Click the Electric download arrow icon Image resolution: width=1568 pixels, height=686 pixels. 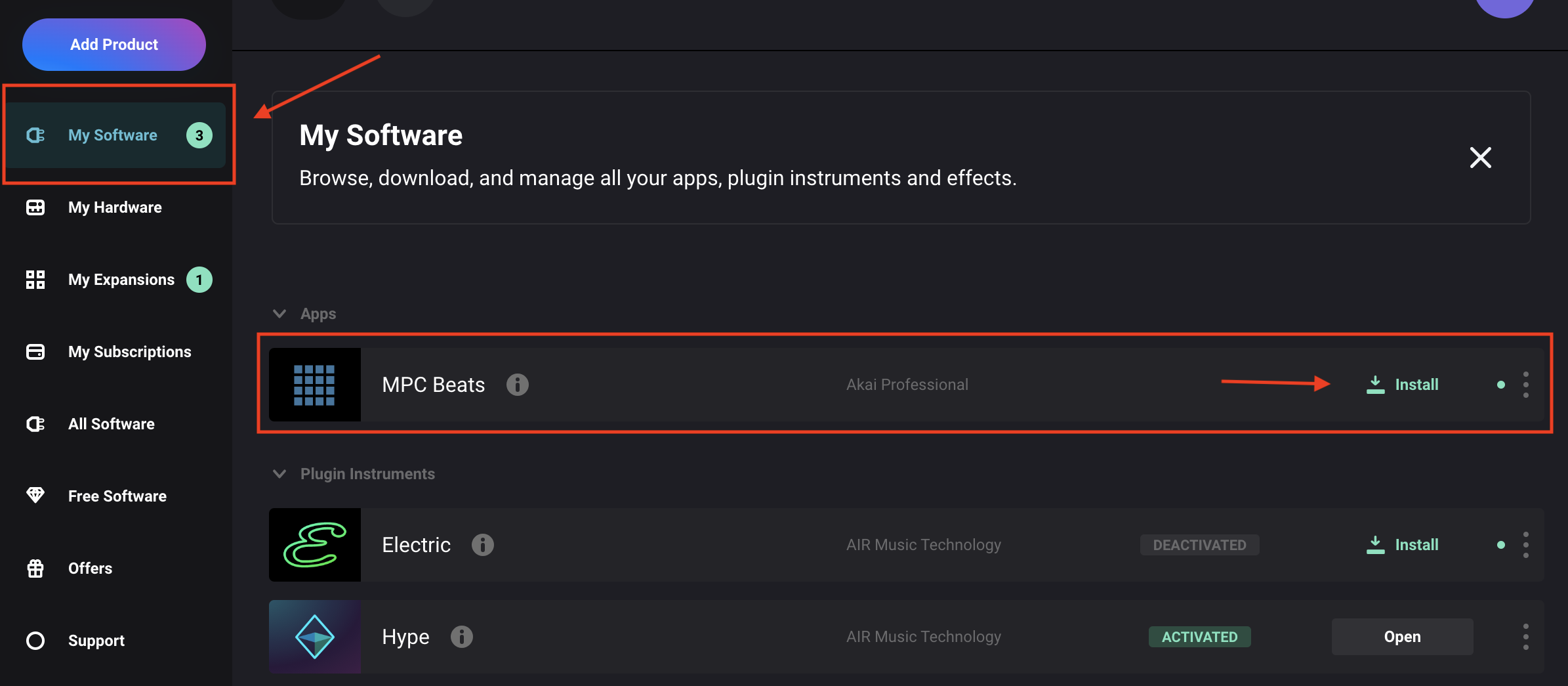click(1376, 545)
